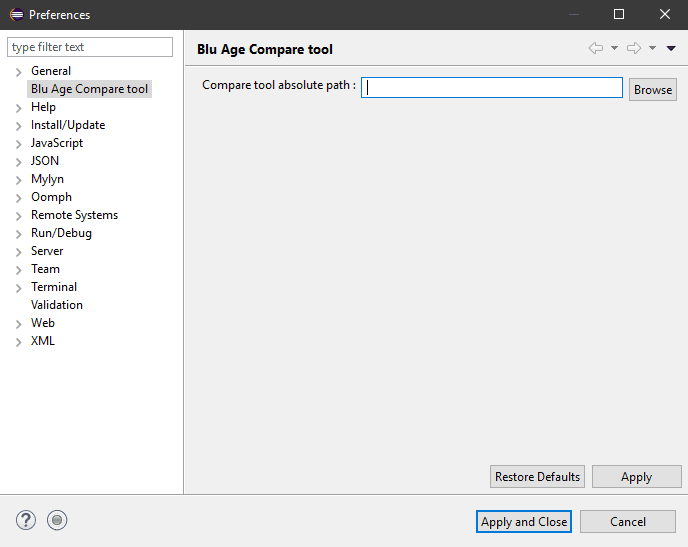Expand the Run/Debug tree node
Image resolution: width=688 pixels, height=547 pixels.
pyautogui.click(x=18, y=234)
